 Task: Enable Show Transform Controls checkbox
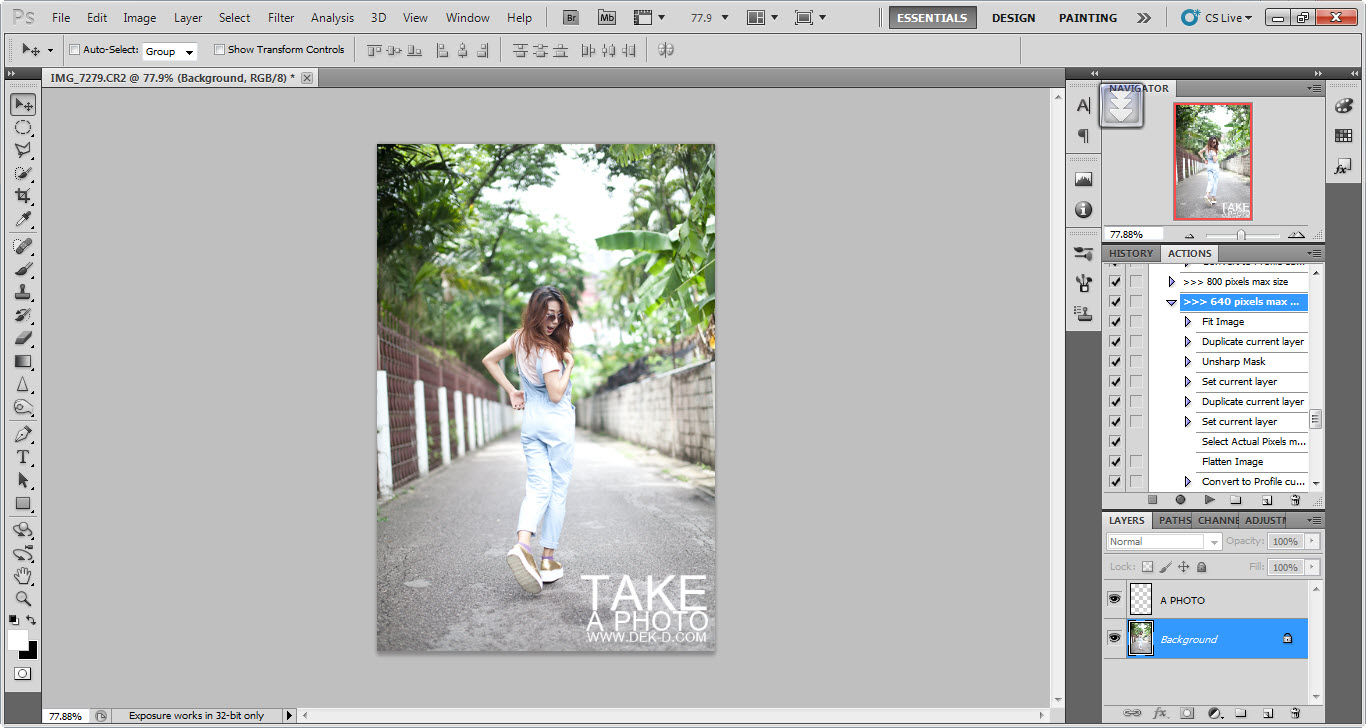click(220, 50)
